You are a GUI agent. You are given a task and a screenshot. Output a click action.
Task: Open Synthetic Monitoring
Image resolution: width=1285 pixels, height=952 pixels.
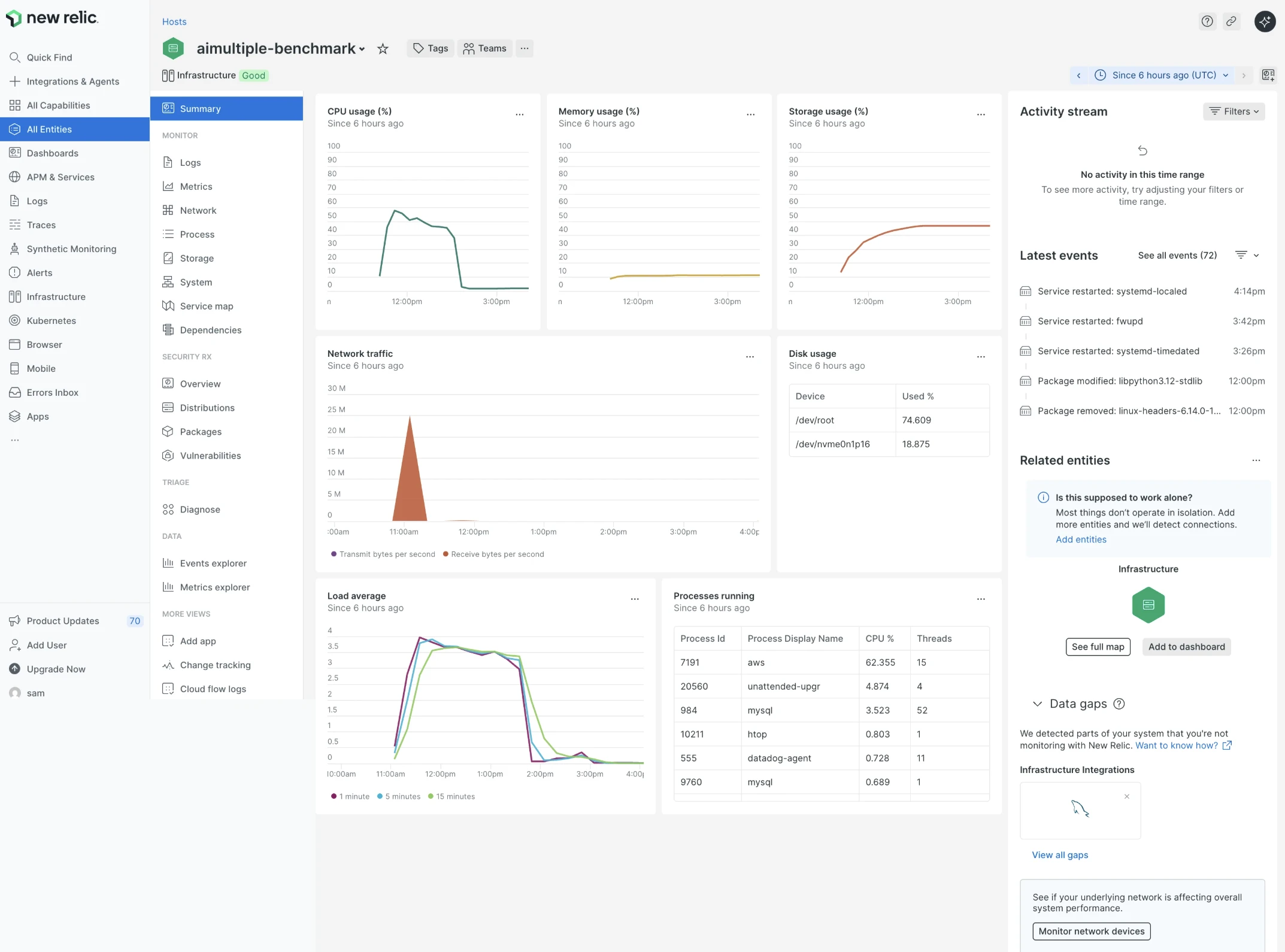click(75, 249)
